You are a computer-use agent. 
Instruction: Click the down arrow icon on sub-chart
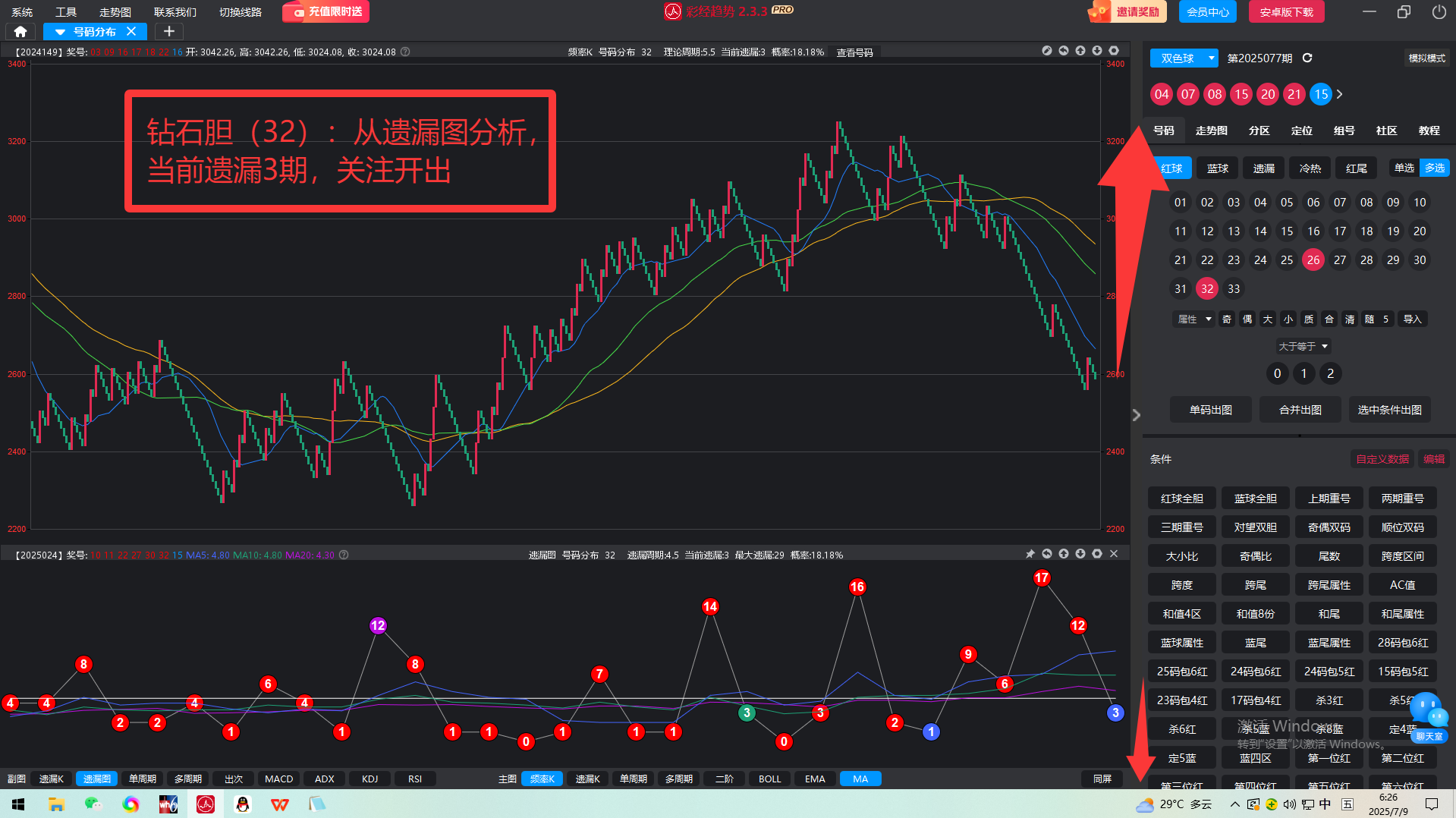(1080, 554)
